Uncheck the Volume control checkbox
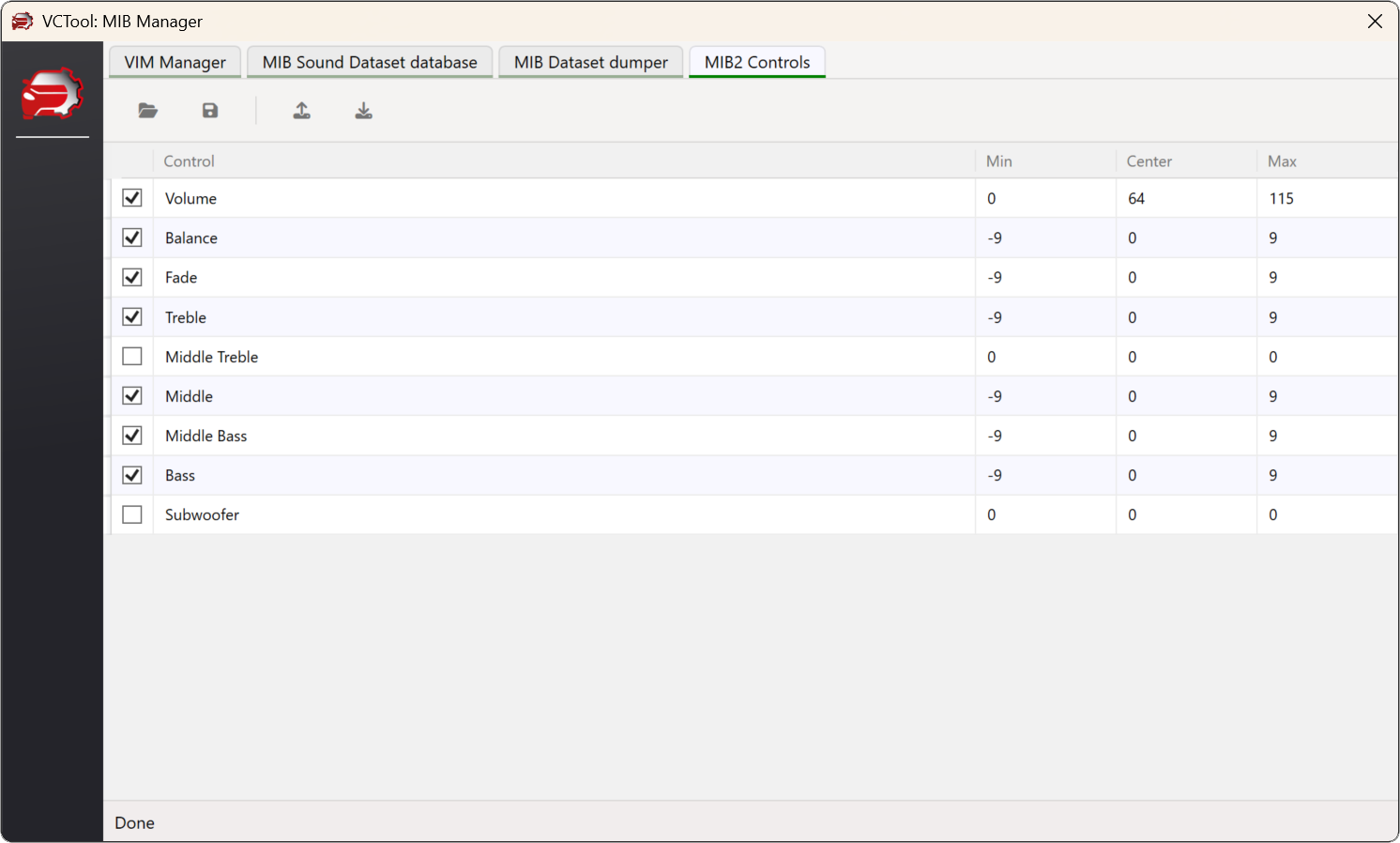This screenshot has width=1400, height=843. click(x=132, y=198)
